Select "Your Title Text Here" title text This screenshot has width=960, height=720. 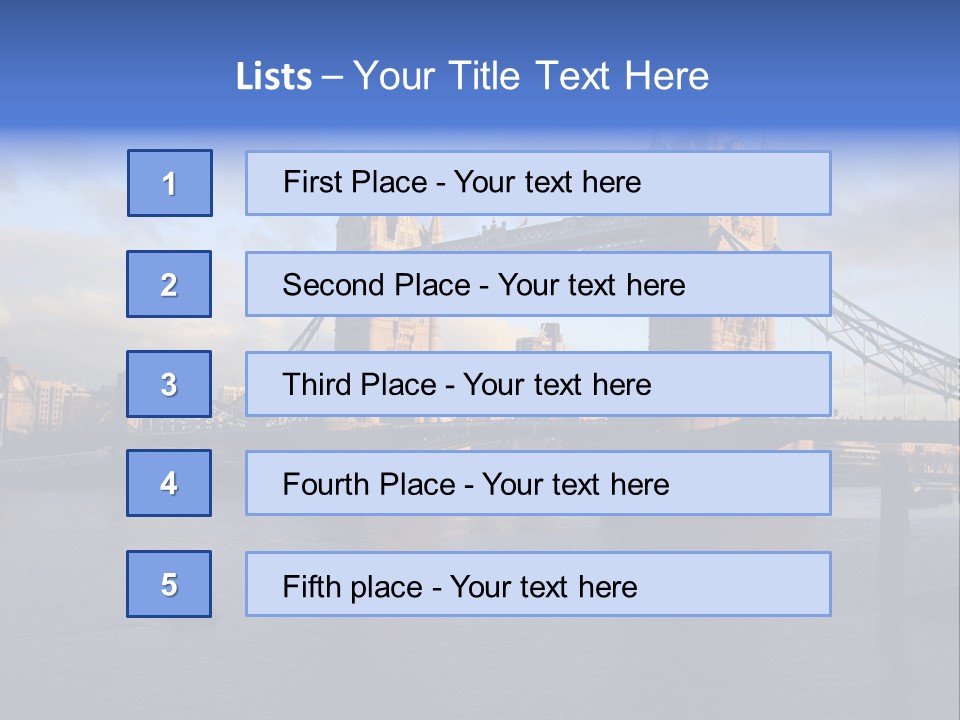click(x=531, y=77)
